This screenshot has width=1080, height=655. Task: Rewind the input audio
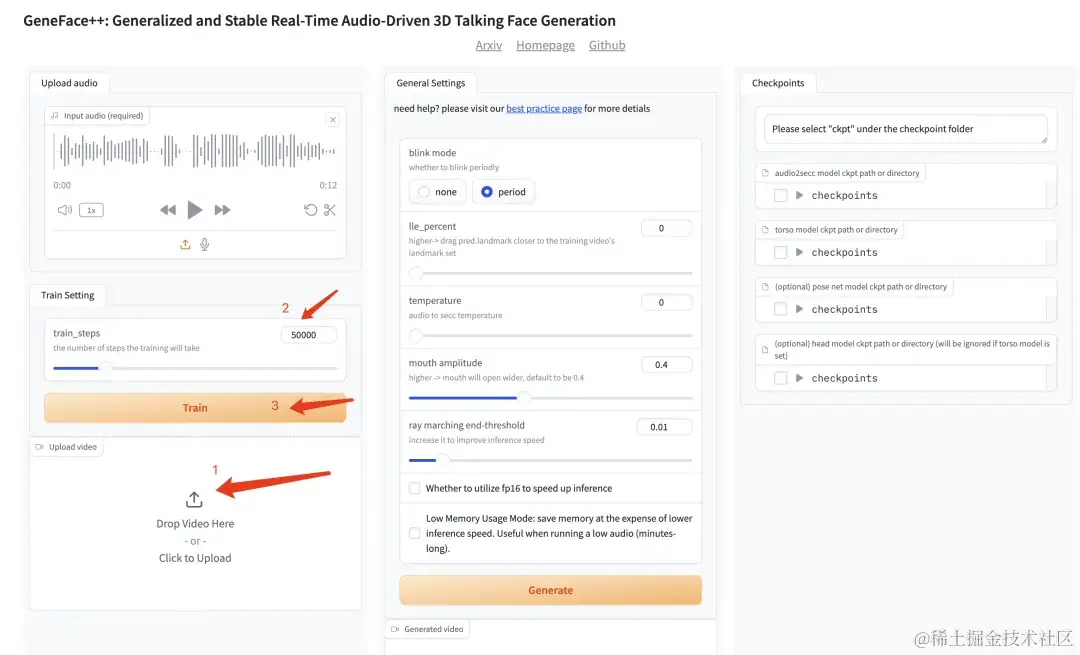point(168,210)
